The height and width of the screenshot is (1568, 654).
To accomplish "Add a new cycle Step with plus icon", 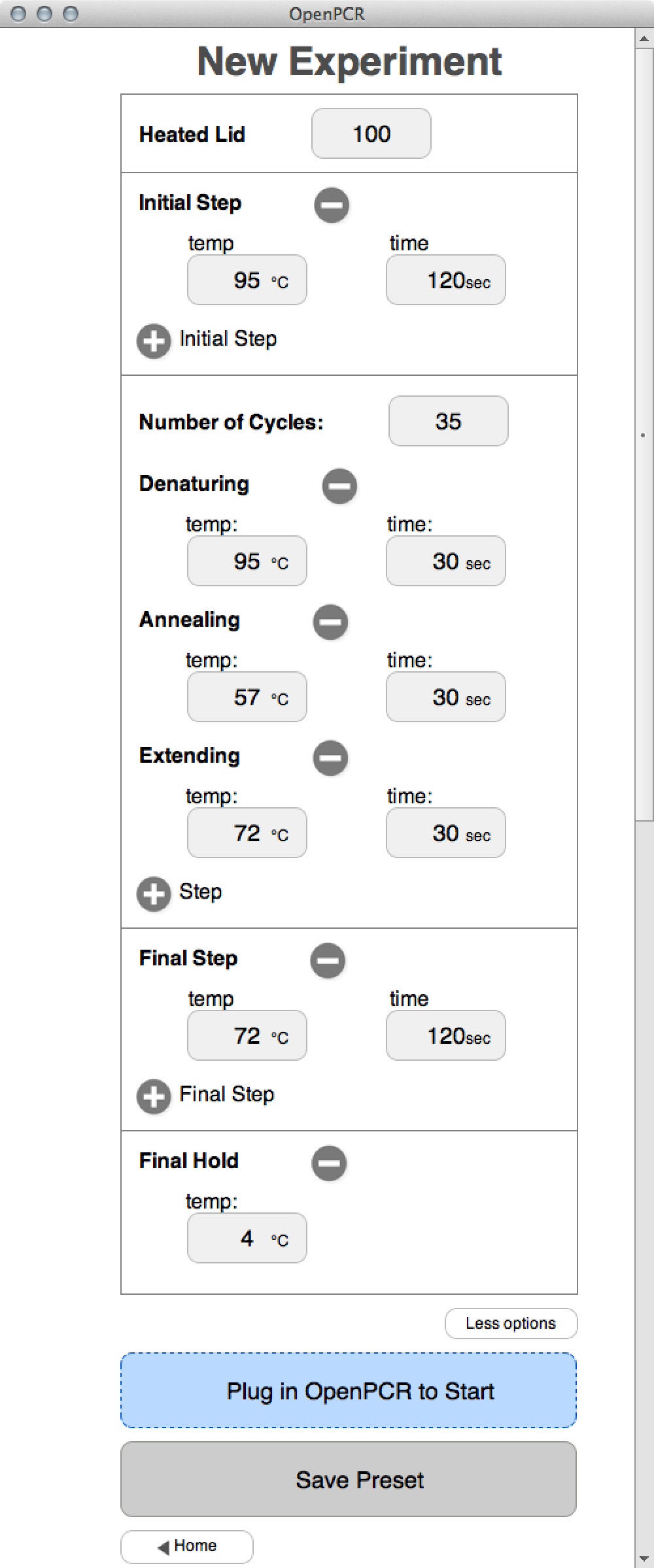I will [154, 893].
